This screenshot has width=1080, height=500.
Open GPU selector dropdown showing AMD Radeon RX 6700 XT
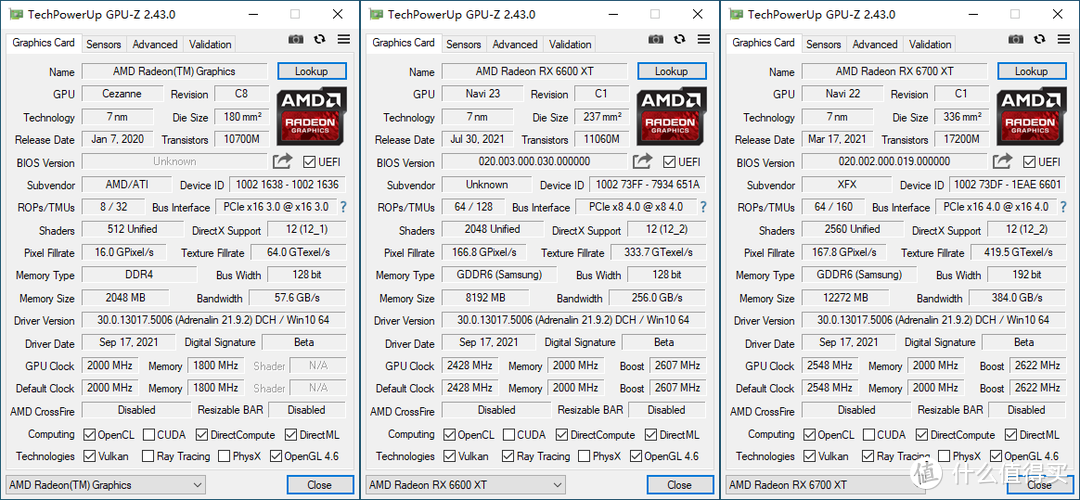pos(825,485)
